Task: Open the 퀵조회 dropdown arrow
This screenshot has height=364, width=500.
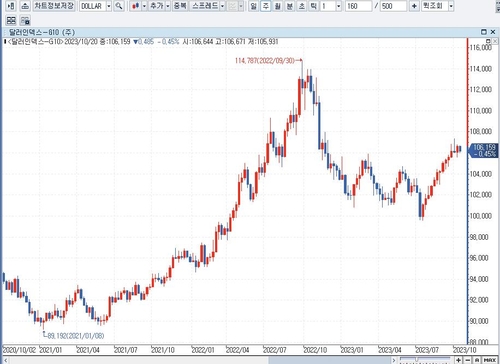Action: (451, 6)
